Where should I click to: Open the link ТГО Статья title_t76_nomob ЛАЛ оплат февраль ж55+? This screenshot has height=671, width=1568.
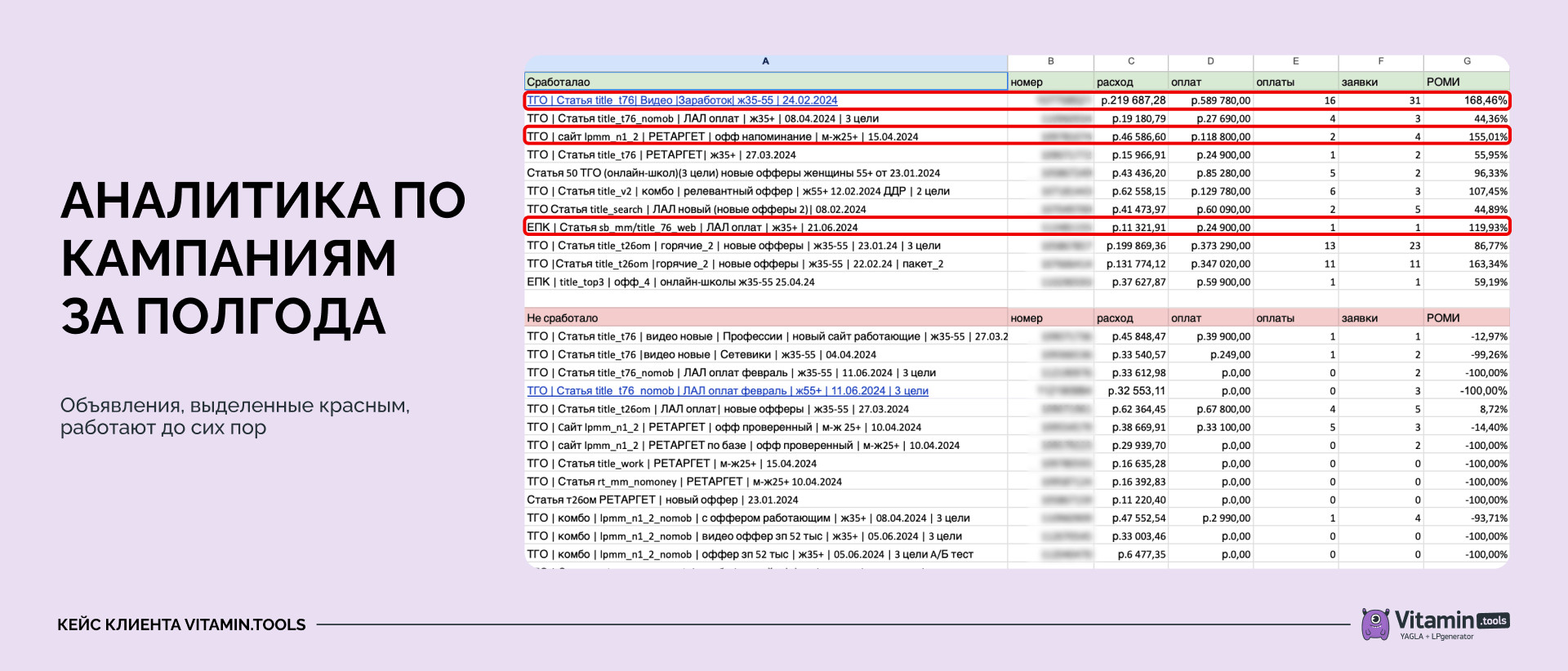tap(728, 391)
